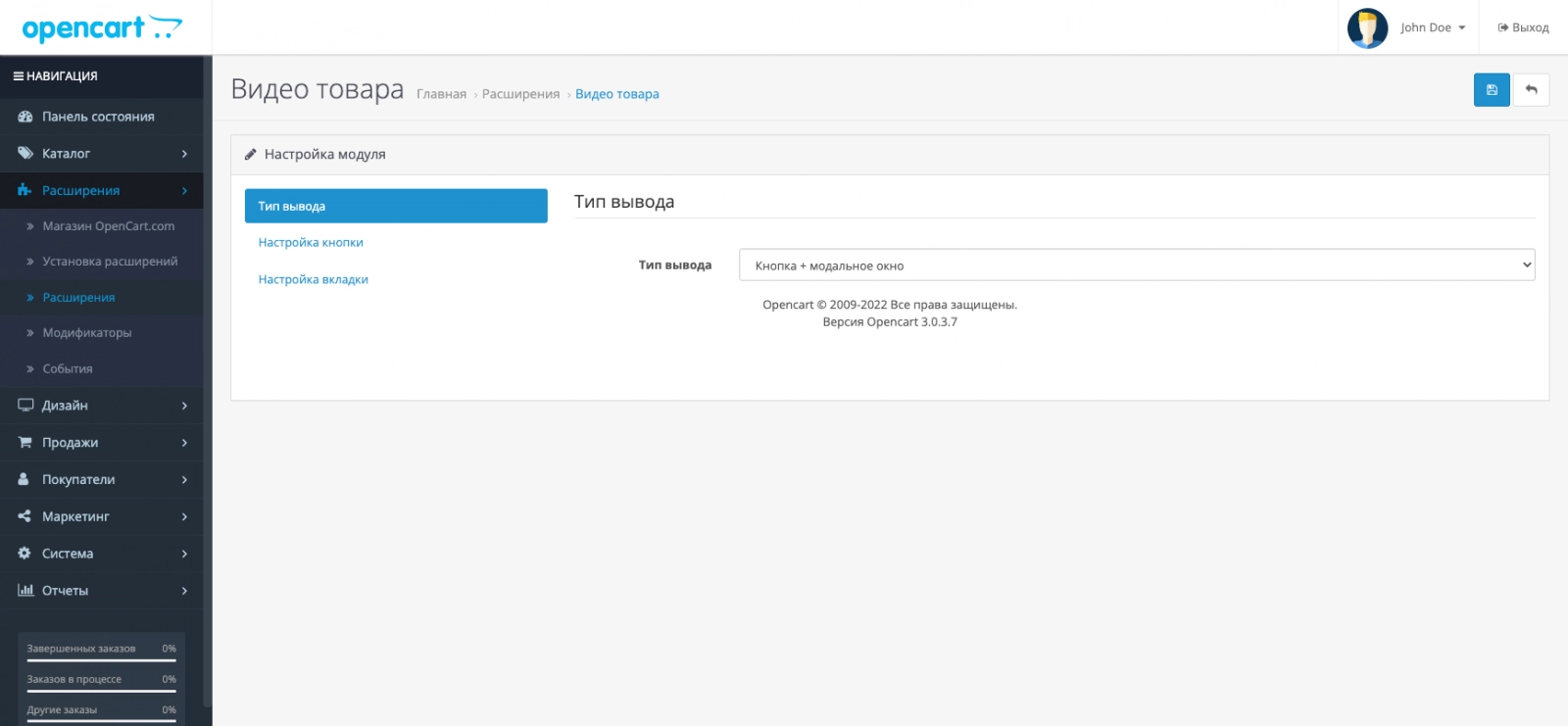The image size is (1568, 726).
Task: Open the Тип вывода dropdown selector
Action: [1136, 266]
